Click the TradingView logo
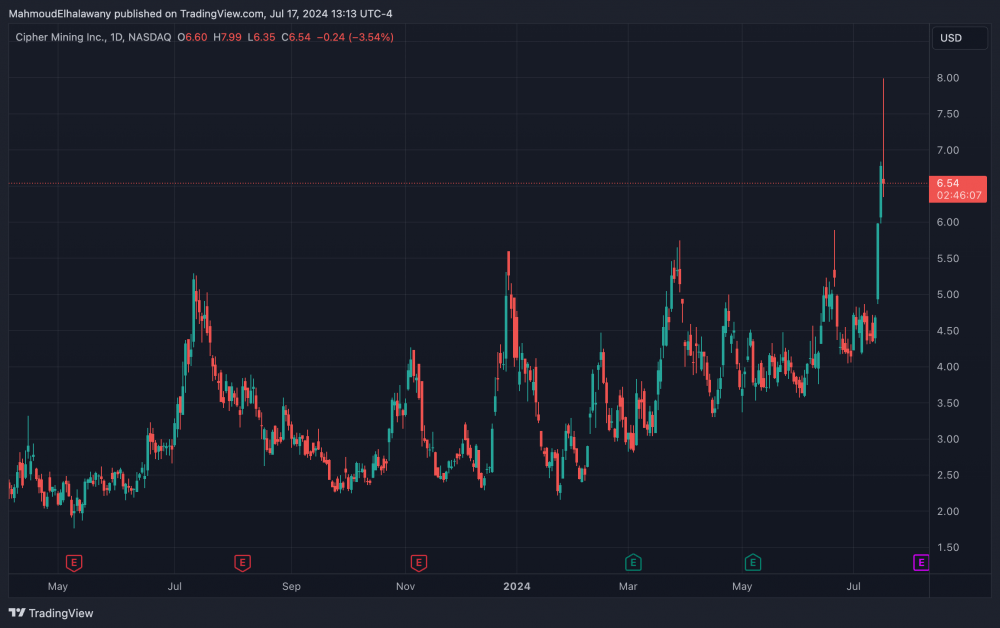Viewport: 1000px width, 628px height. point(52,613)
